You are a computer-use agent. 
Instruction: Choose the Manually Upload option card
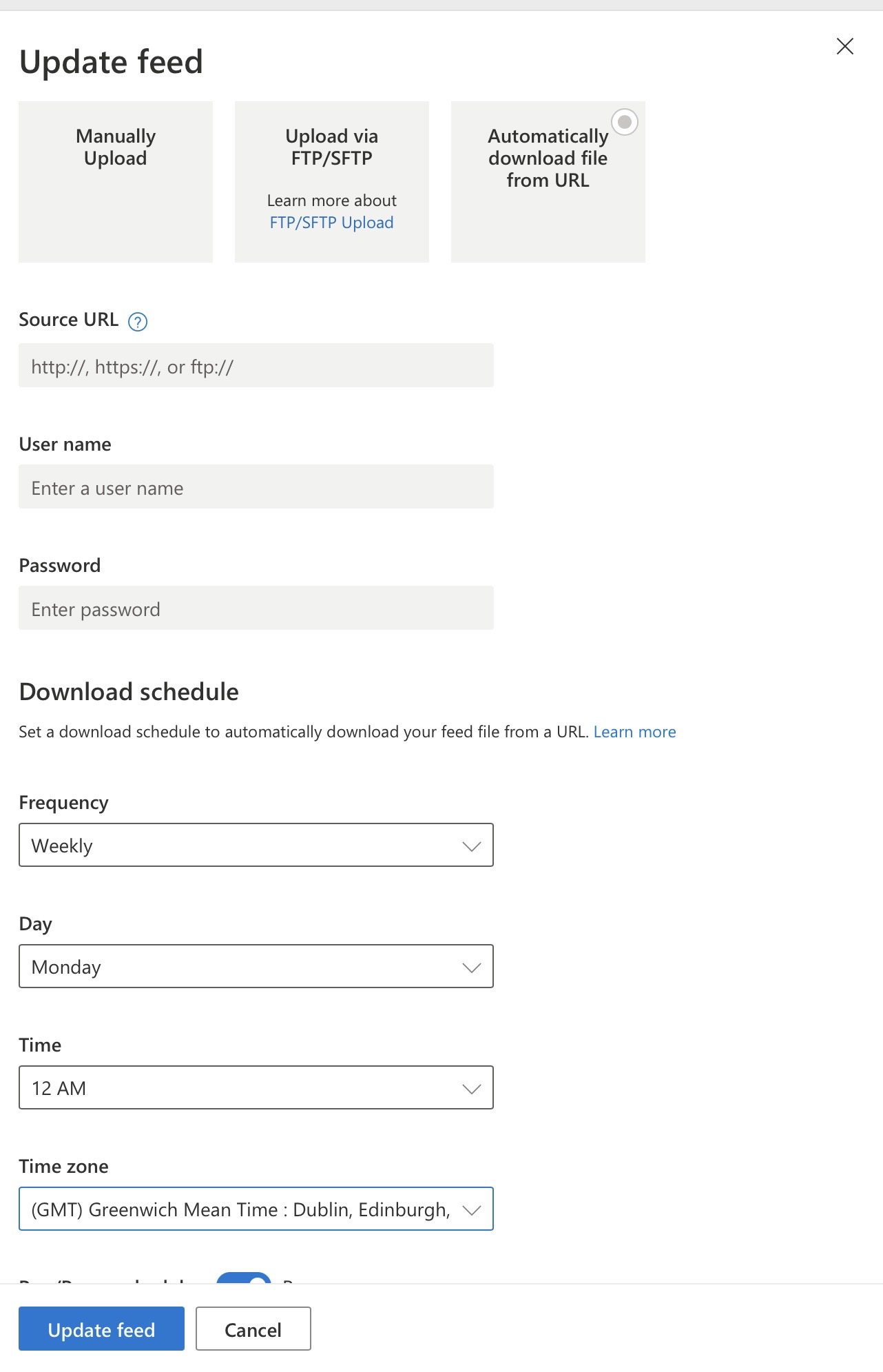[116, 182]
